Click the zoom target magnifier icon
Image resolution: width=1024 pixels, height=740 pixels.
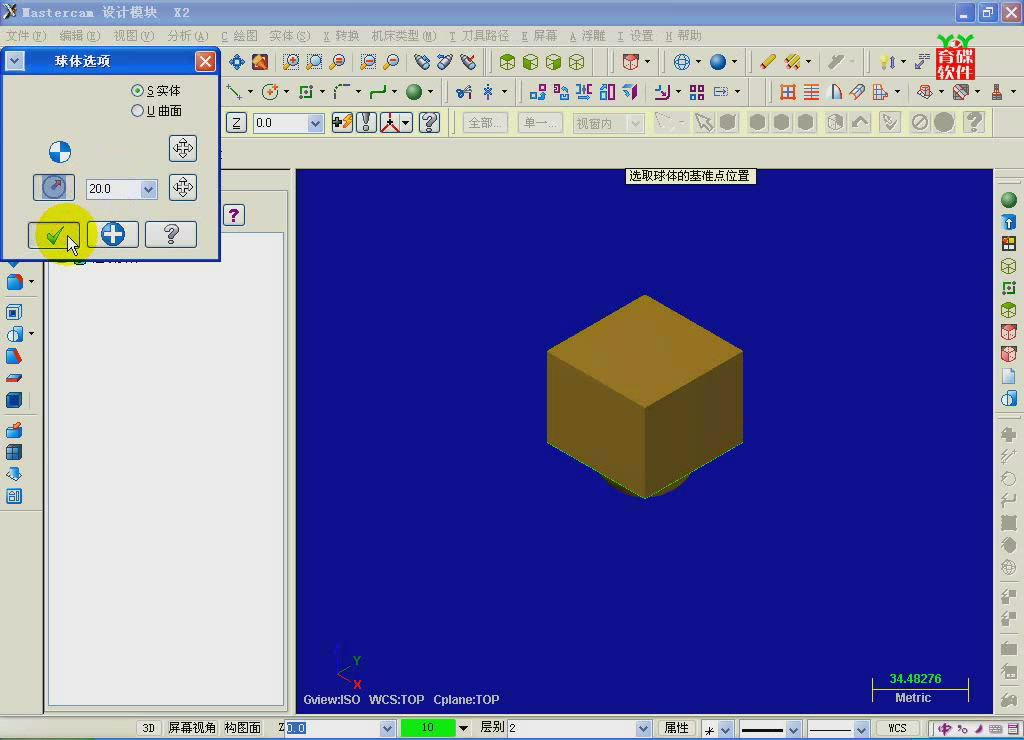coord(314,62)
